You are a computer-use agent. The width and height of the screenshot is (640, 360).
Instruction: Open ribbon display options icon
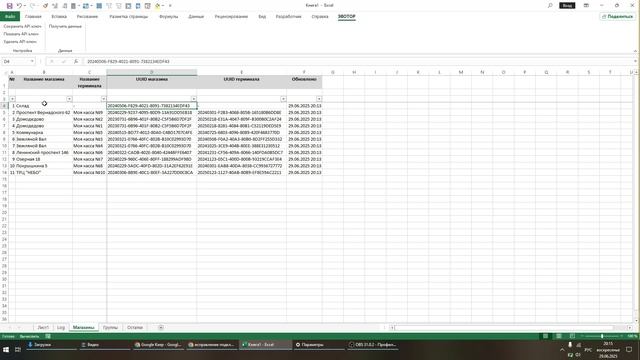point(586,5)
